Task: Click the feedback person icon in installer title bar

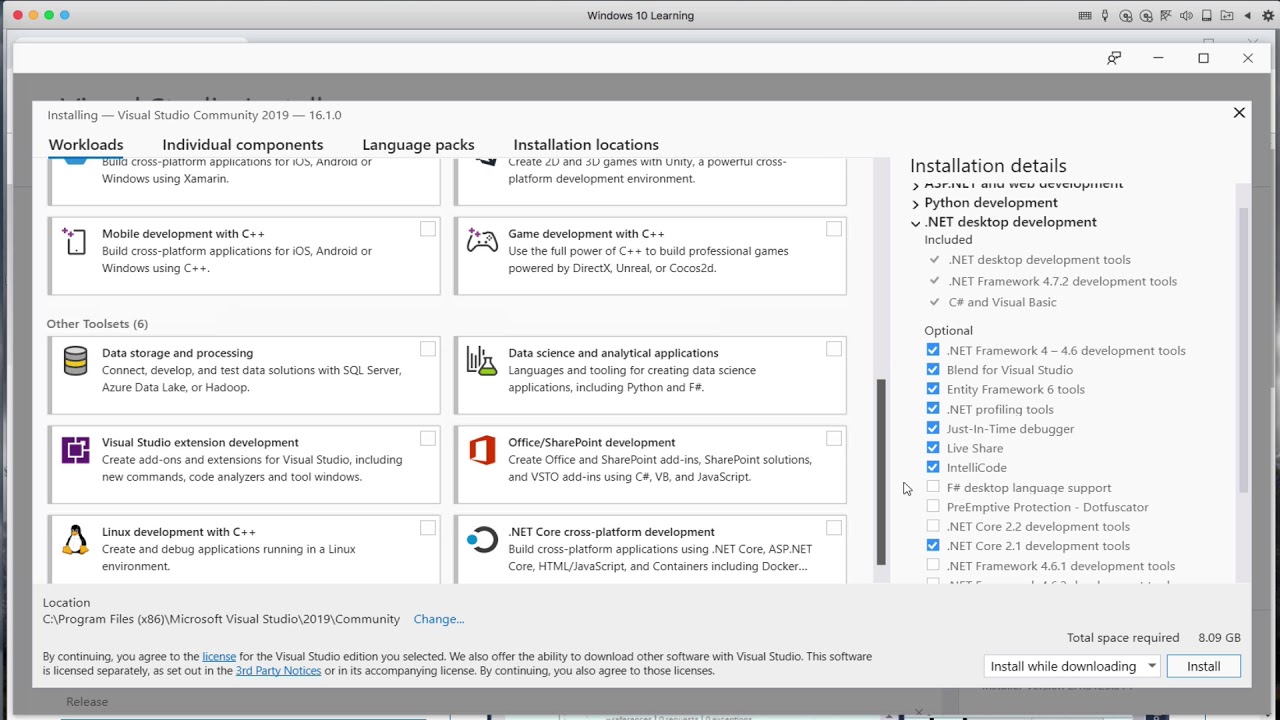Action: click(1114, 58)
